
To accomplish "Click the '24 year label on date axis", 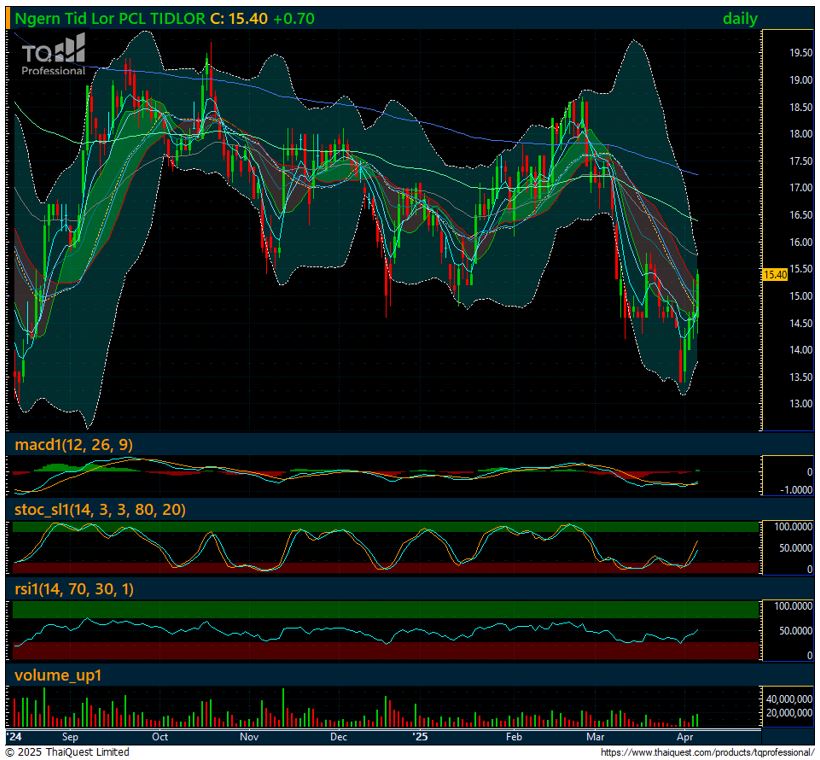I will 14,737.
